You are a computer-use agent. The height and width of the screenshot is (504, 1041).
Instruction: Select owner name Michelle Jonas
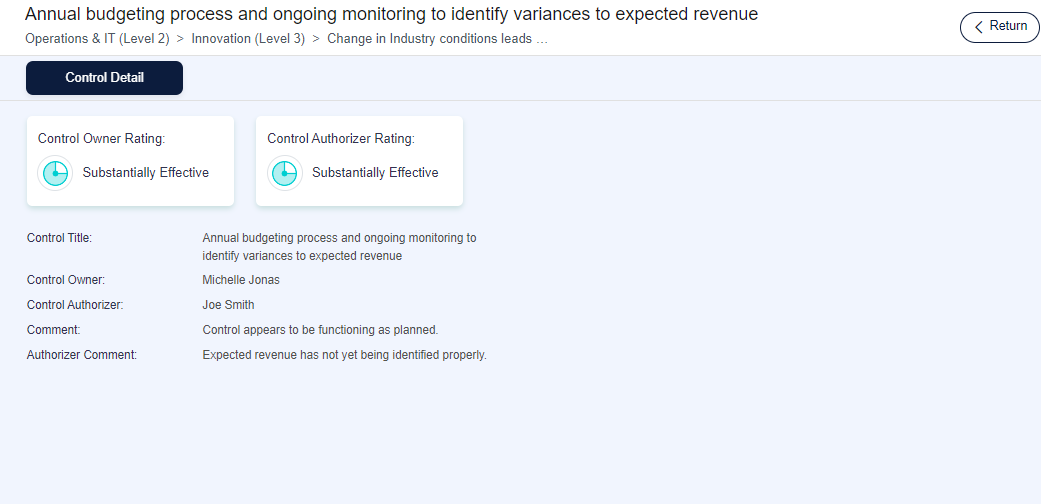tap(241, 280)
